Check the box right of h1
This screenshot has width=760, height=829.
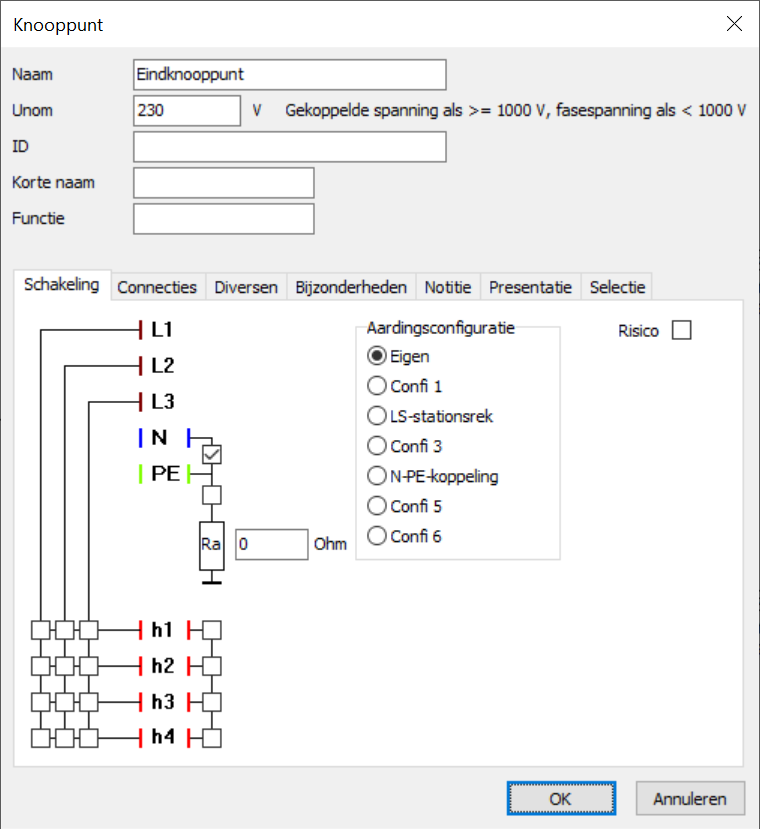(x=211, y=630)
